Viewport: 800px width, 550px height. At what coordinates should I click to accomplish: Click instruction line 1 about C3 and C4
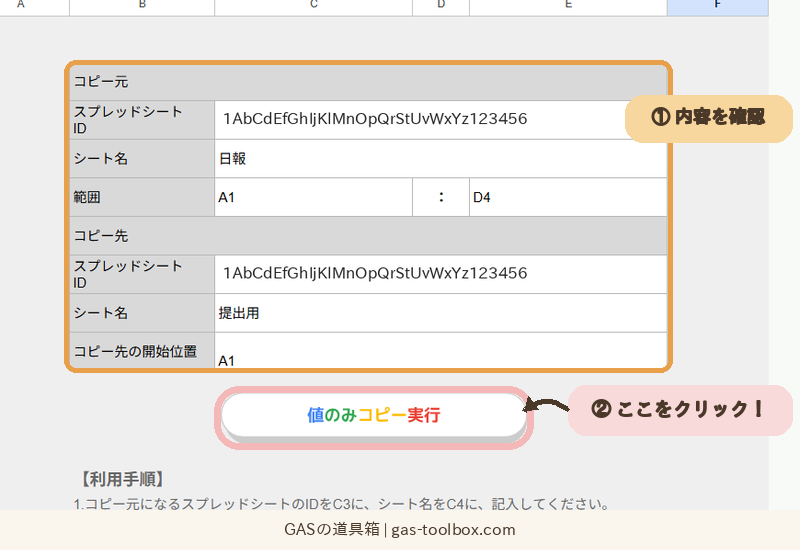click(342, 504)
